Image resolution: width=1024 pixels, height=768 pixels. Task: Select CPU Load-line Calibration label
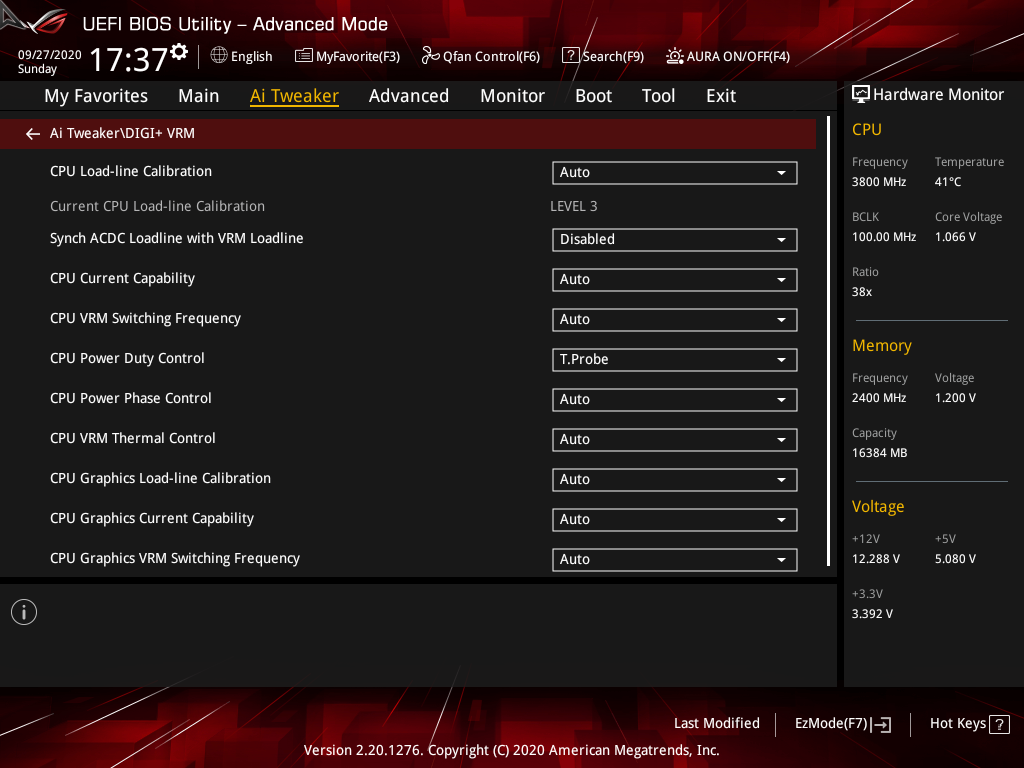coord(131,171)
